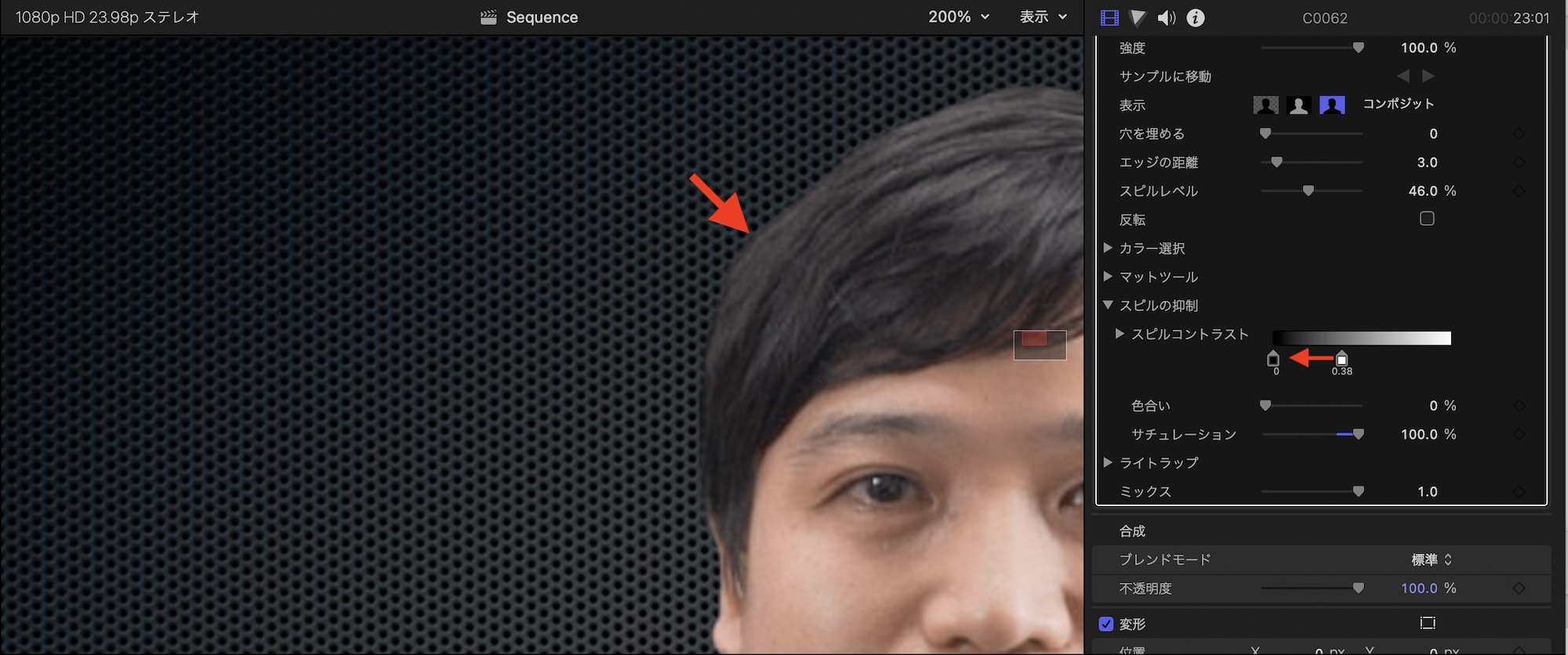
Task: Select the original view icon in 表示
Action: 1266,105
